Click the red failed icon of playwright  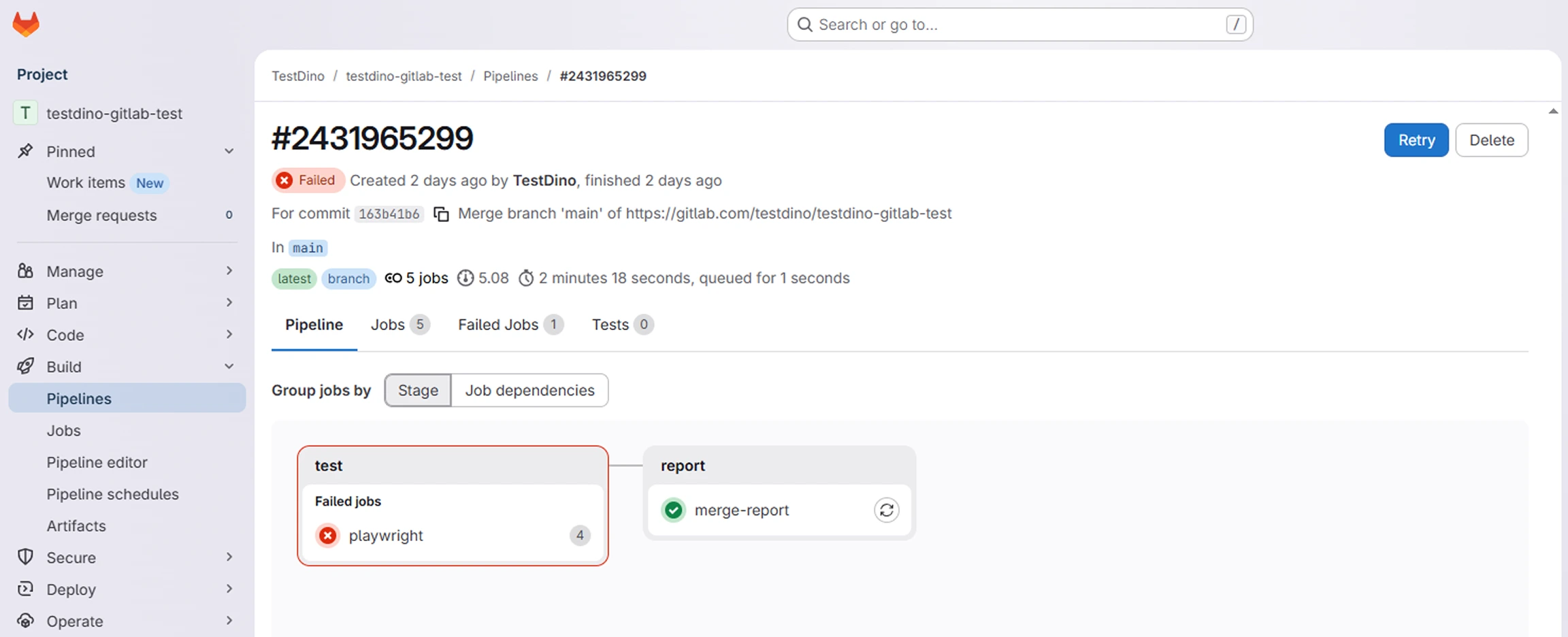click(x=327, y=536)
